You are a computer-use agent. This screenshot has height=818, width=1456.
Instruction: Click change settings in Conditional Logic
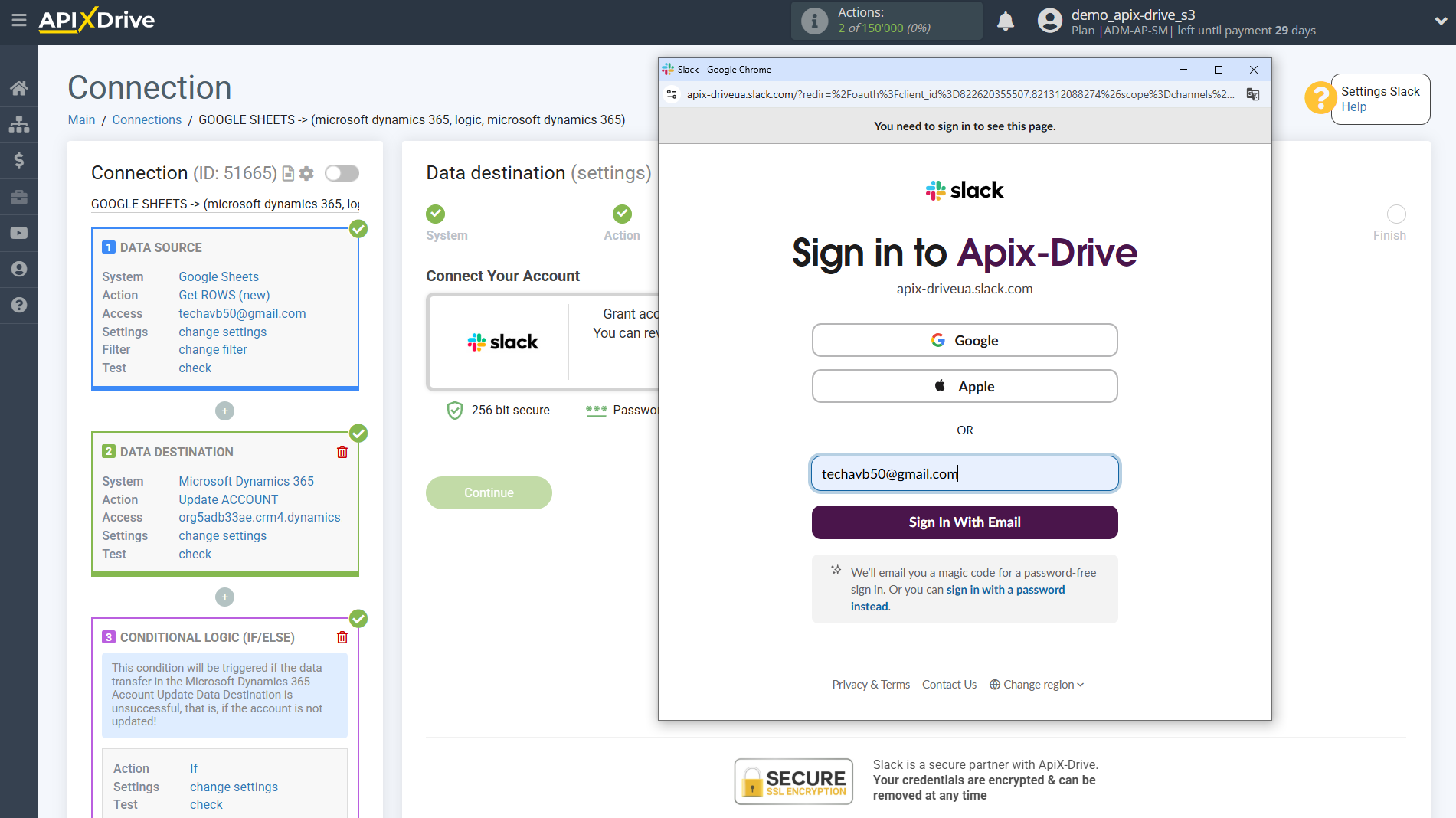click(234, 787)
